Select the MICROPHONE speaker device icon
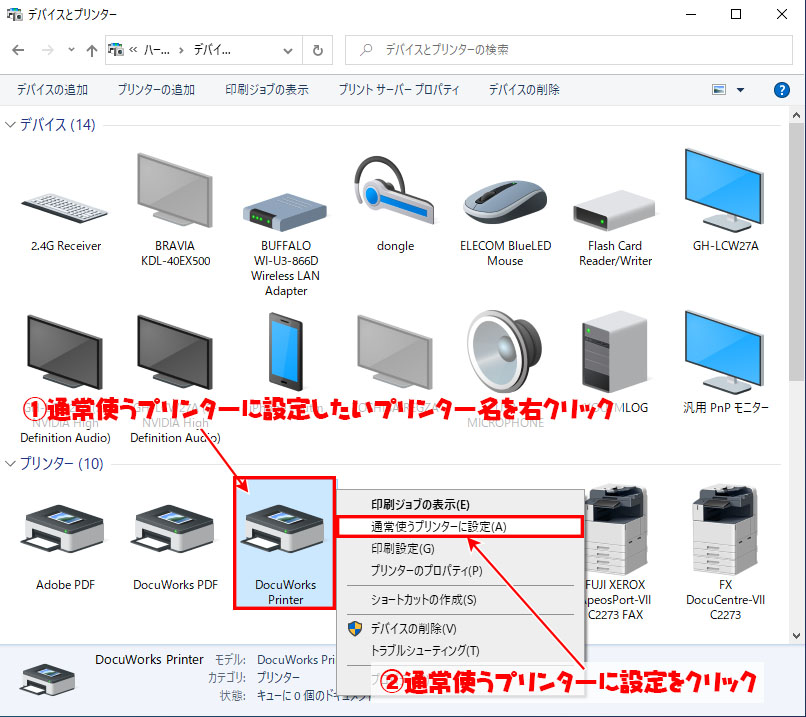This screenshot has height=717, width=806. coord(504,351)
